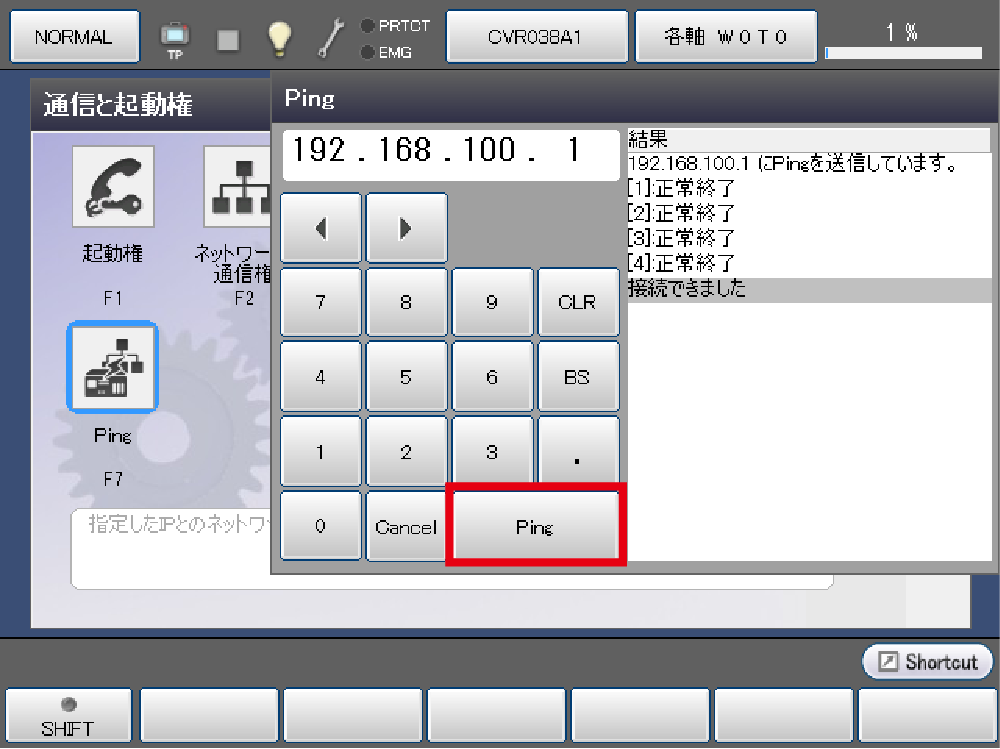This screenshot has width=1000, height=749.
Task: Click the network communication rights icon
Action: tap(238, 187)
